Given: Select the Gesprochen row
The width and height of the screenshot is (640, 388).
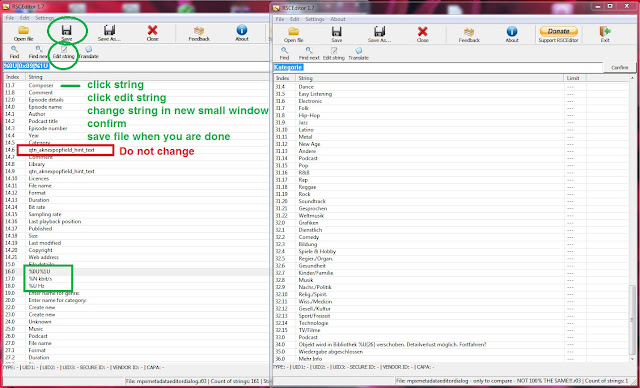Looking at the screenshot, I should coord(451,208).
